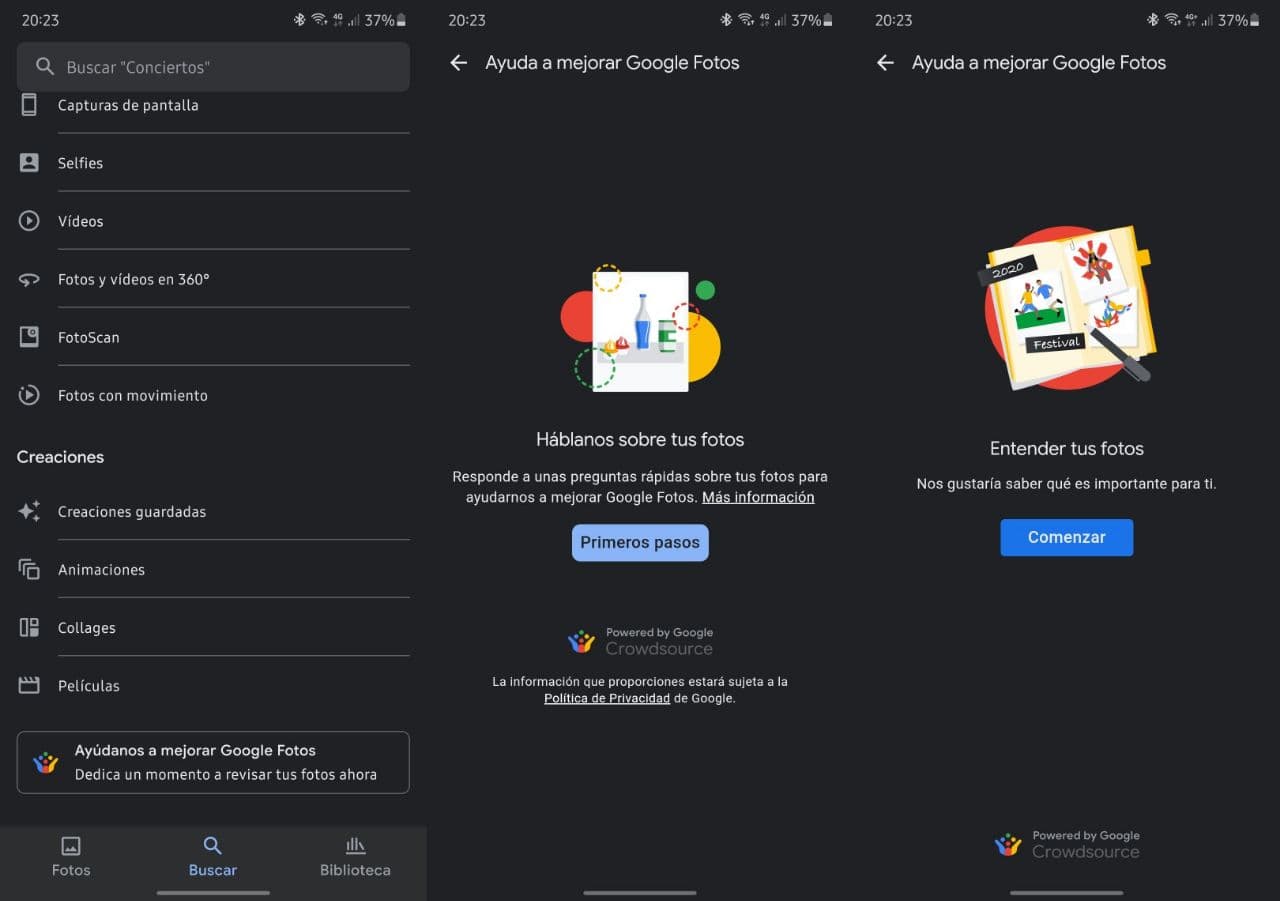Tap the FotoScan icon
1280x901 pixels.
pyautogui.click(x=29, y=337)
